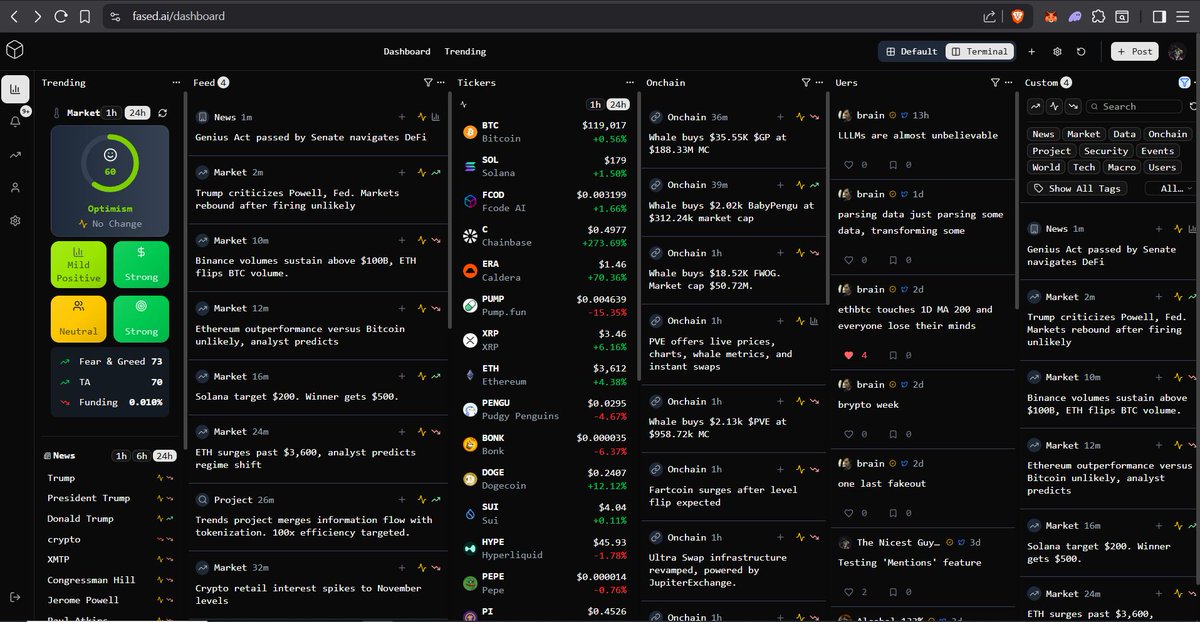The width and height of the screenshot is (1200, 622).
Task: Open the trending arrow page in sidebar
Action: [15, 155]
